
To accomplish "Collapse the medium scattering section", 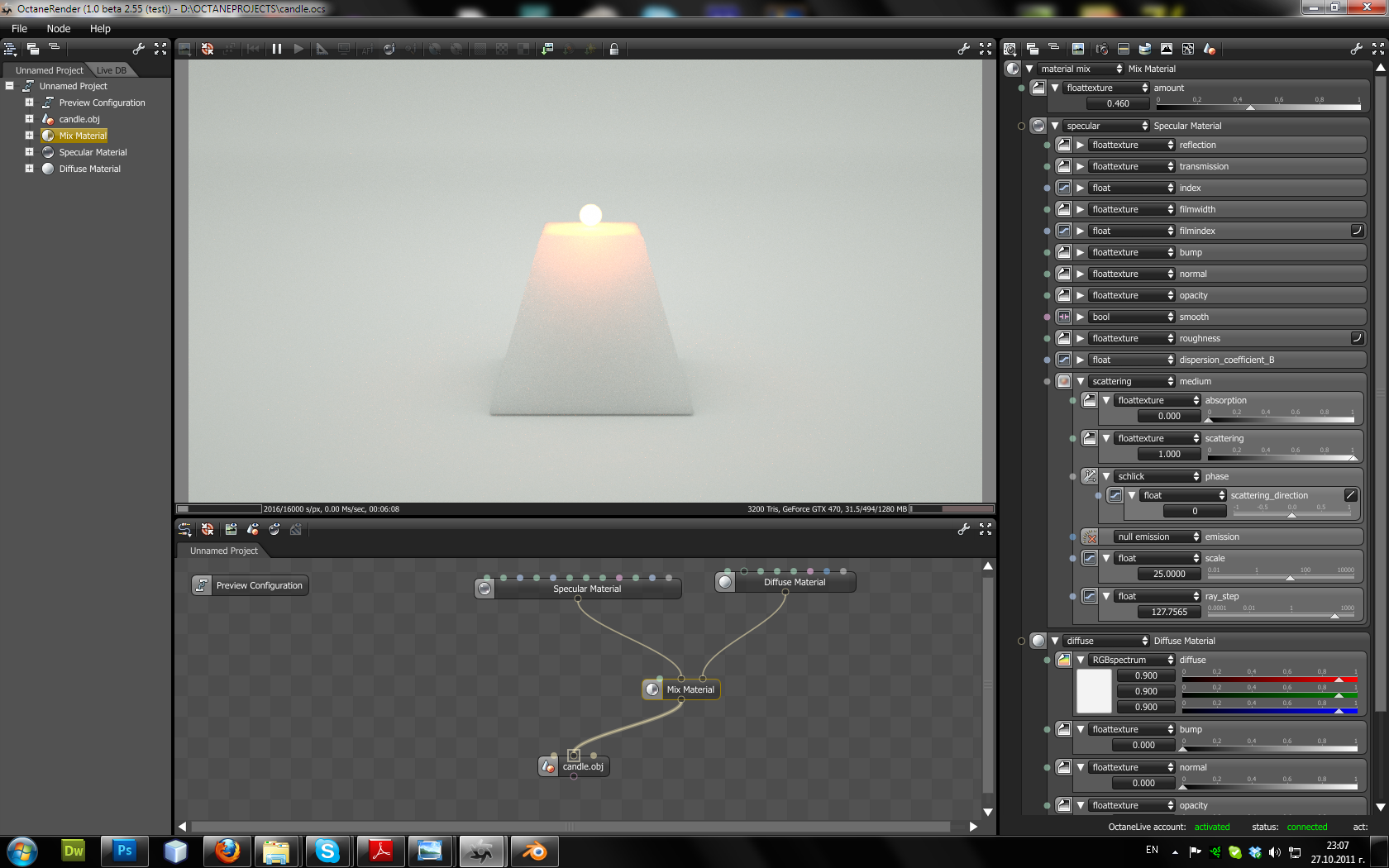I will tap(1080, 381).
